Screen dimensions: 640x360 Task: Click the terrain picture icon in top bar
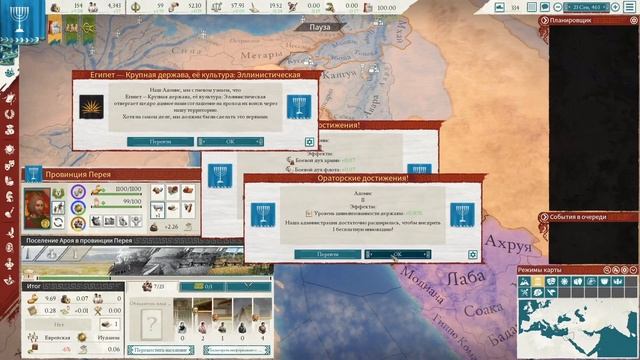[500, 7]
